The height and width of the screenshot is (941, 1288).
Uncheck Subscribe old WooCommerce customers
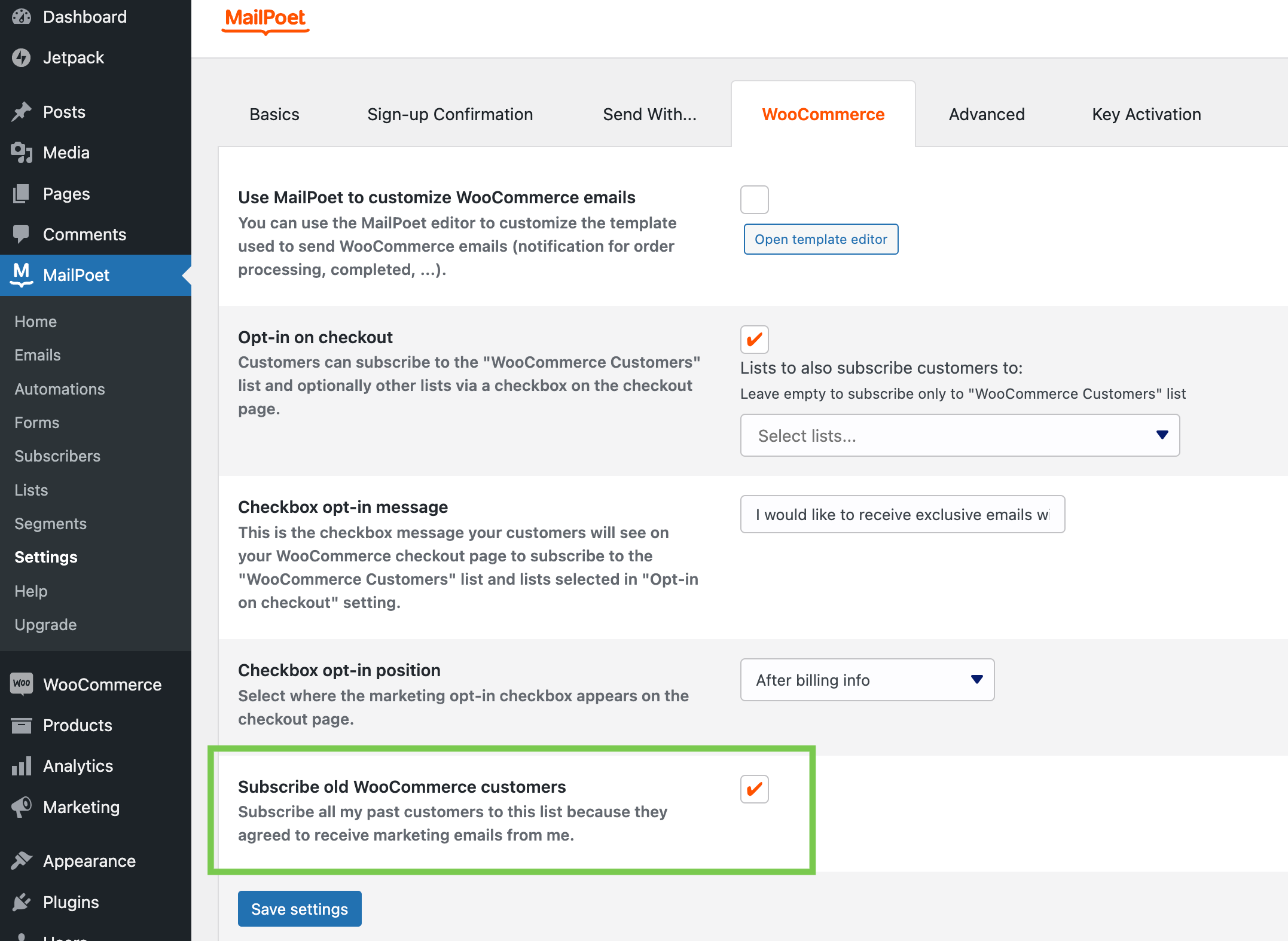(754, 789)
